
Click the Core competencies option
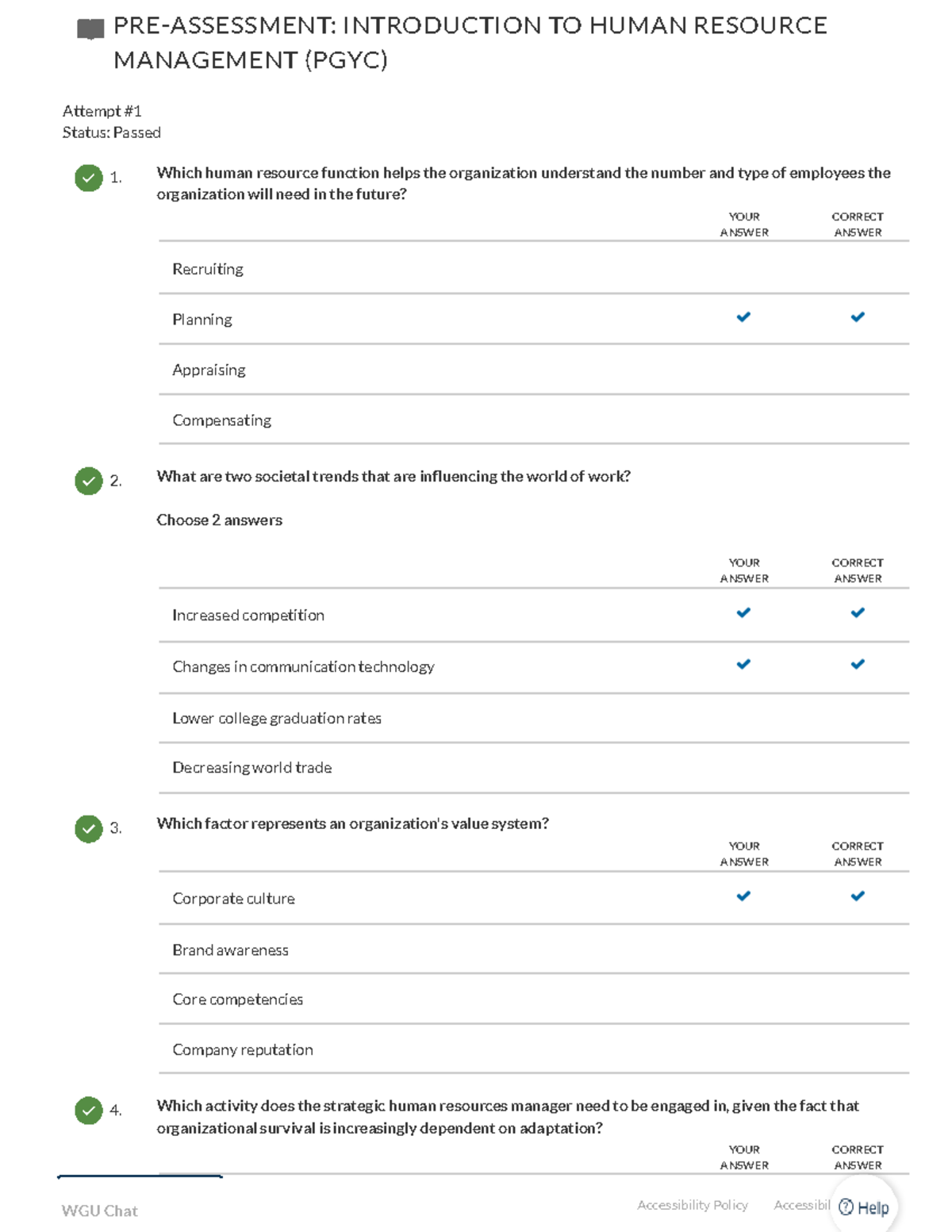pyautogui.click(x=238, y=1000)
